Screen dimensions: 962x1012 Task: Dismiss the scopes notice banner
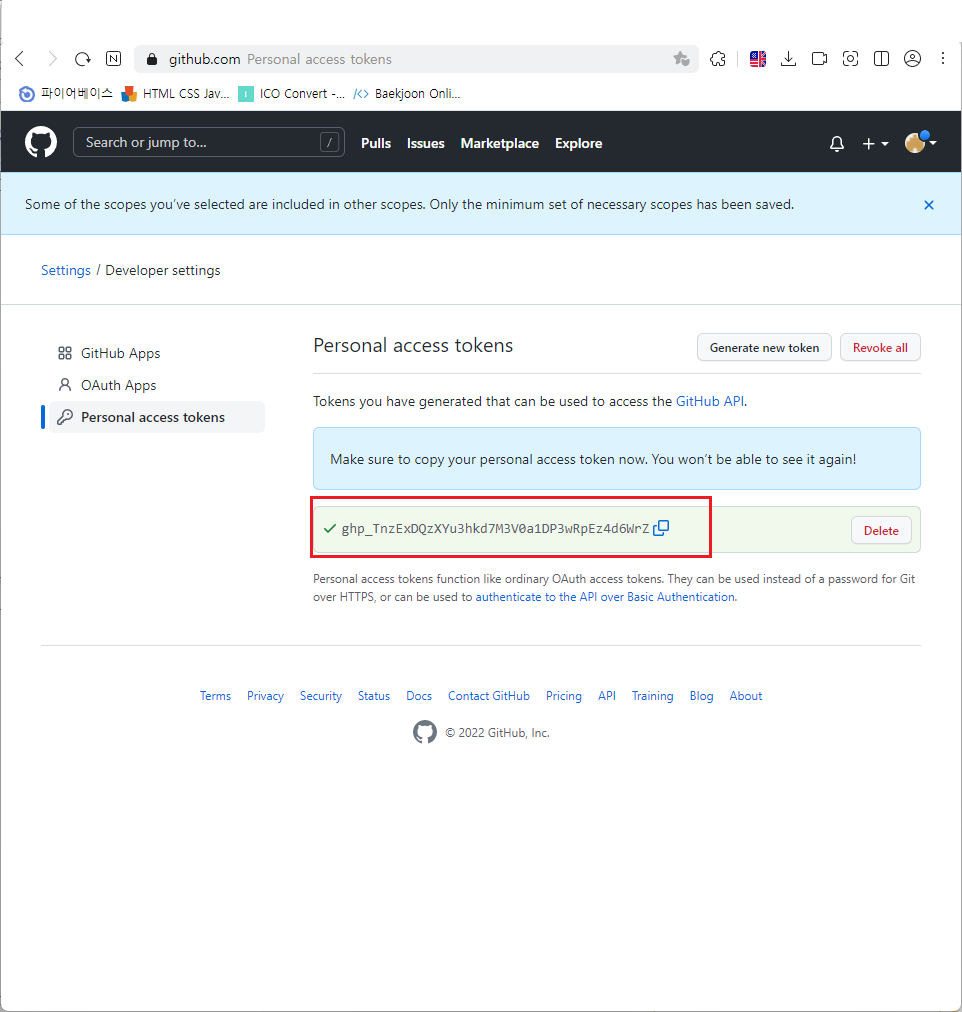(928, 205)
